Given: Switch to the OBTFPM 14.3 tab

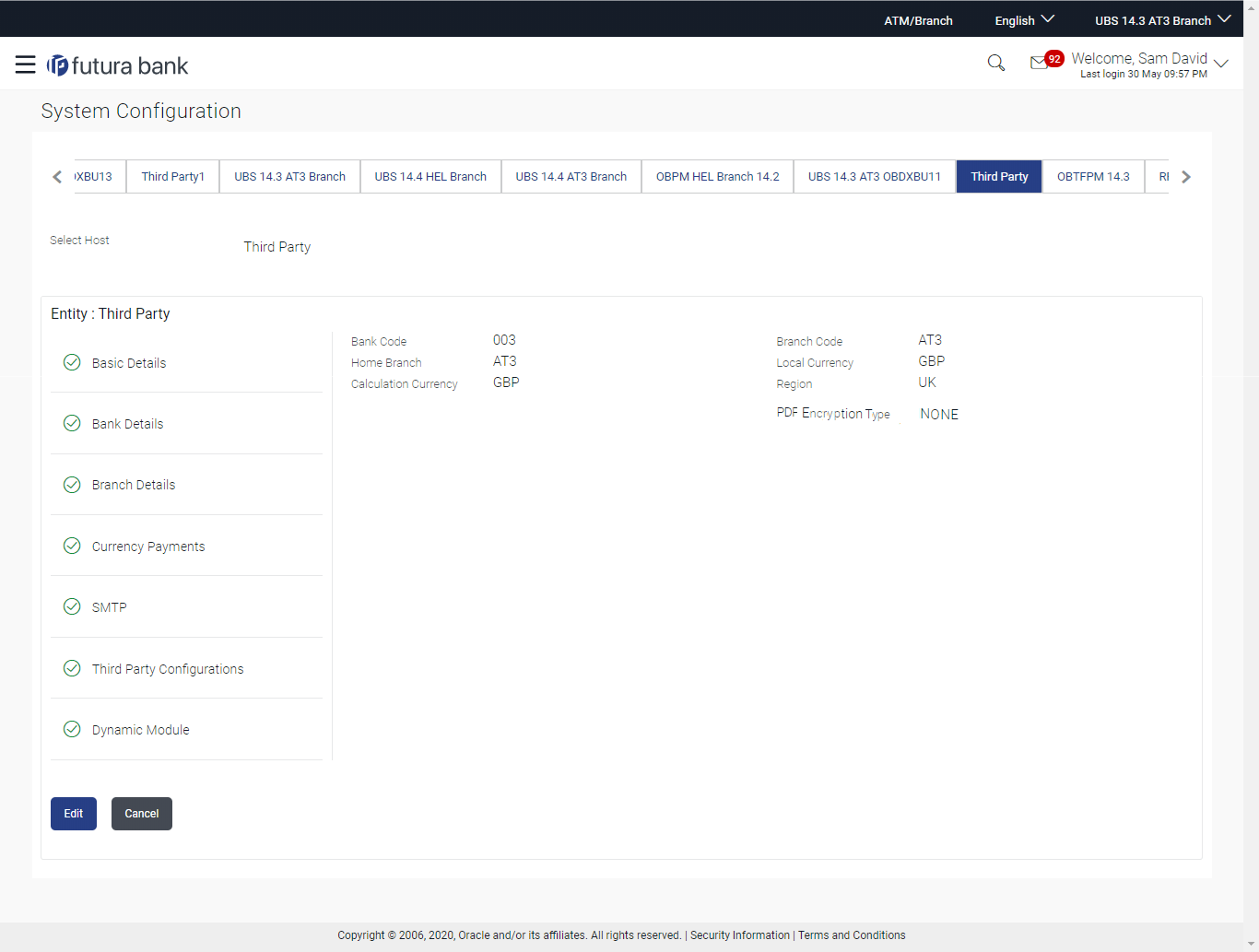Looking at the screenshot, I should pyautogui.click(x=1093, y=176).
